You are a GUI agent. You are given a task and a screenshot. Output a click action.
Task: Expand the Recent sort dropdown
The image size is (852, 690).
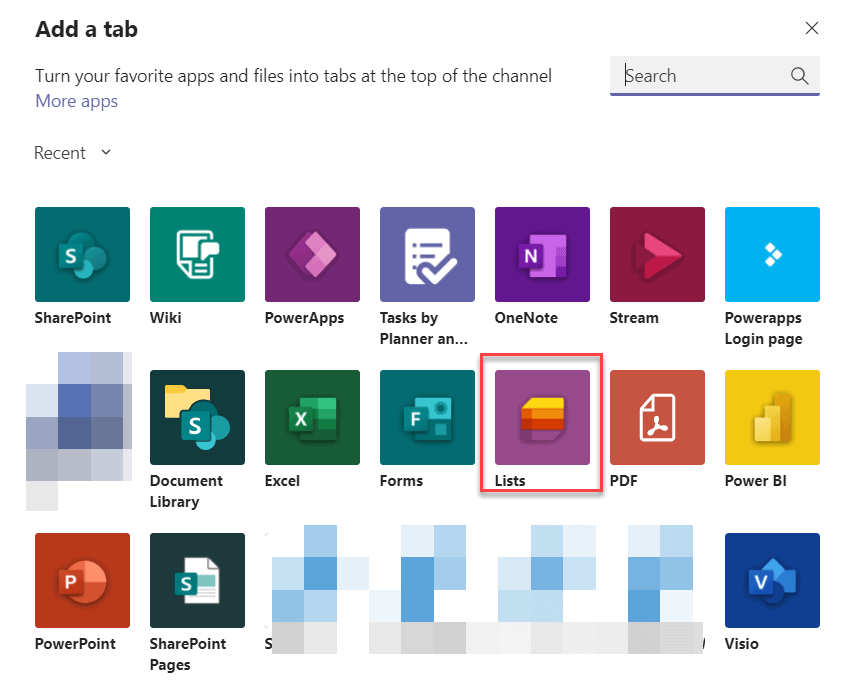(72, 153)
